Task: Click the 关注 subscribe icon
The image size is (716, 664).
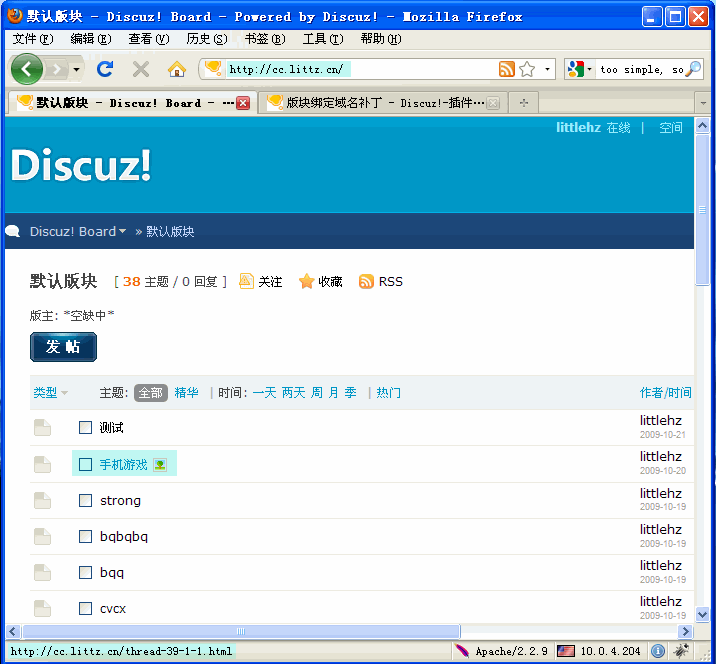Action: pos(246,281)
